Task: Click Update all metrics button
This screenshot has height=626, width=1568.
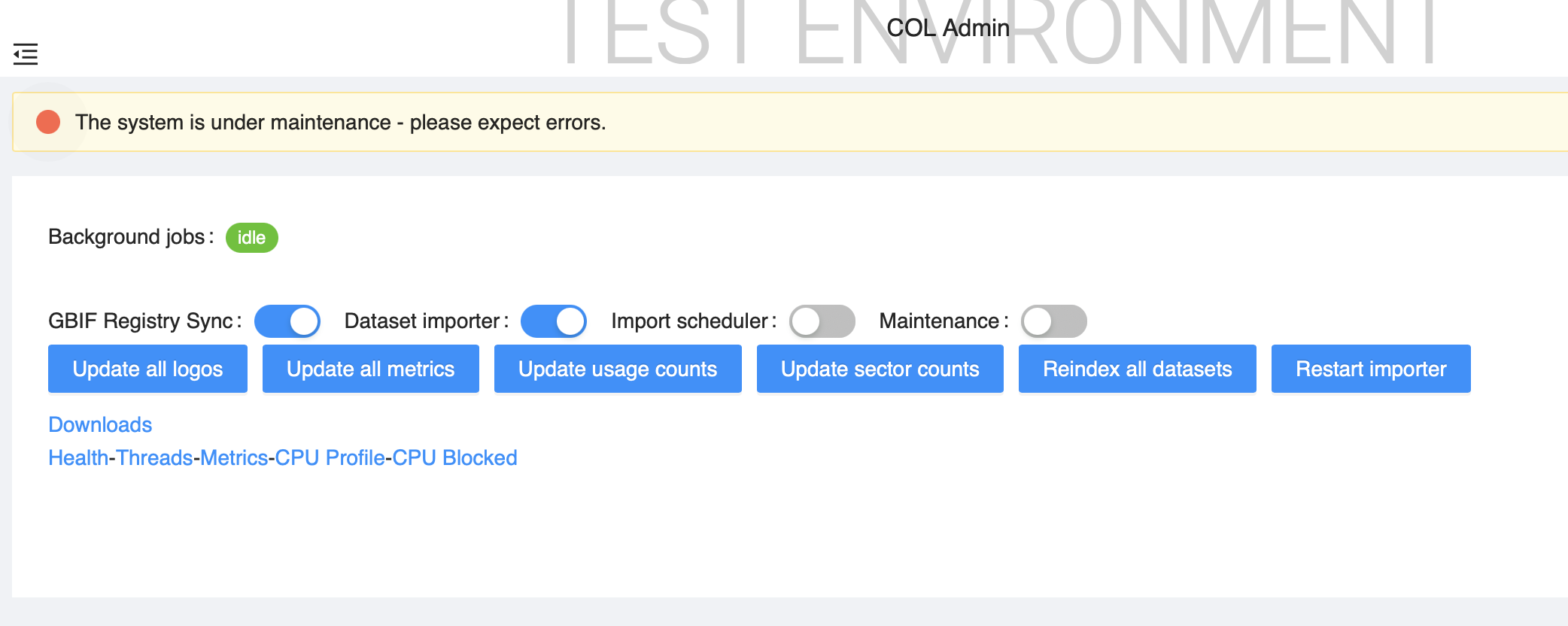Action: (x=371, y=369)
